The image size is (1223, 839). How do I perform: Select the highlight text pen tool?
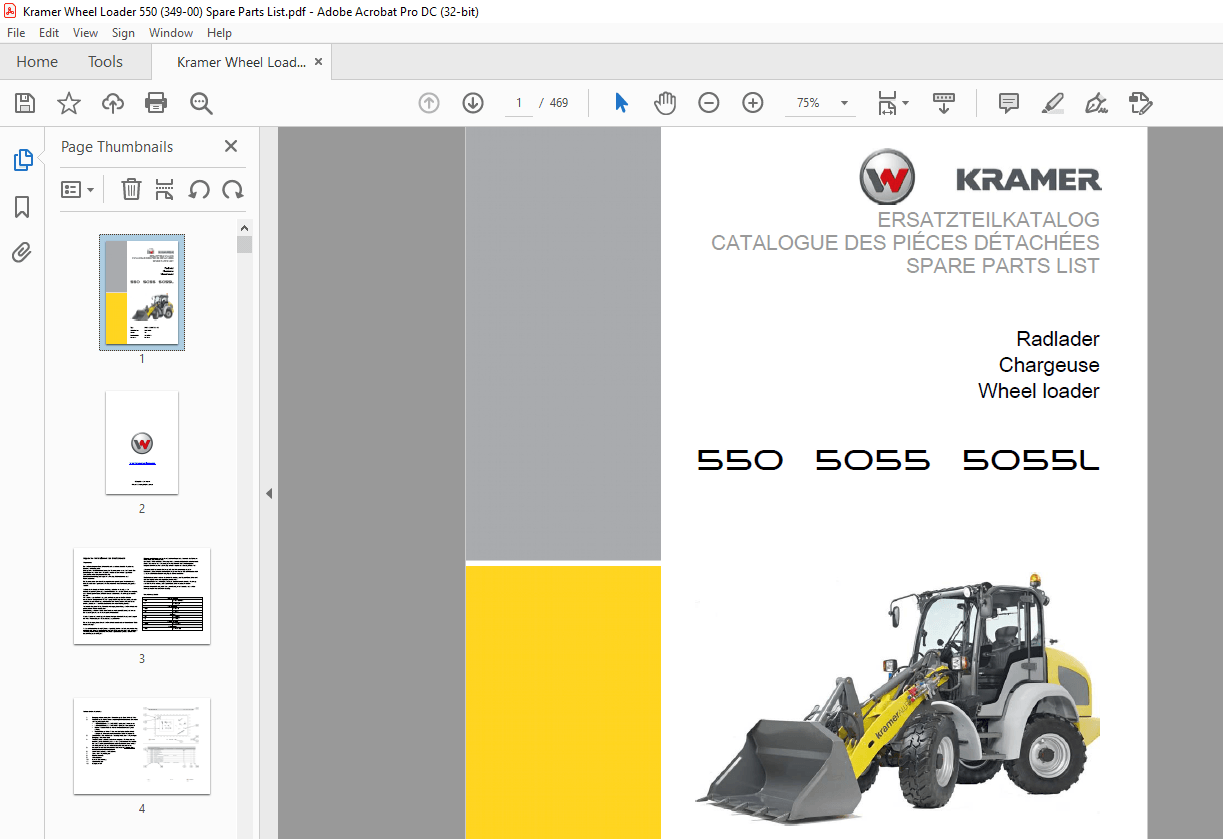[x=1052, y=103]
